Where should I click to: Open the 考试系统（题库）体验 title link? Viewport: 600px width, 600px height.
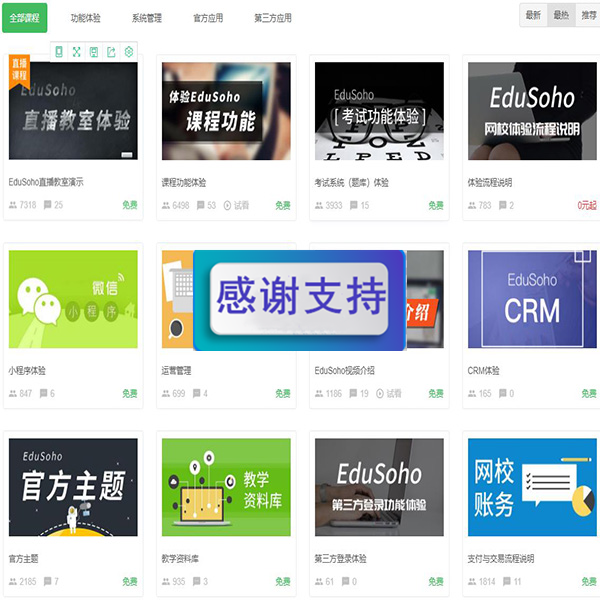pos(352,183)
